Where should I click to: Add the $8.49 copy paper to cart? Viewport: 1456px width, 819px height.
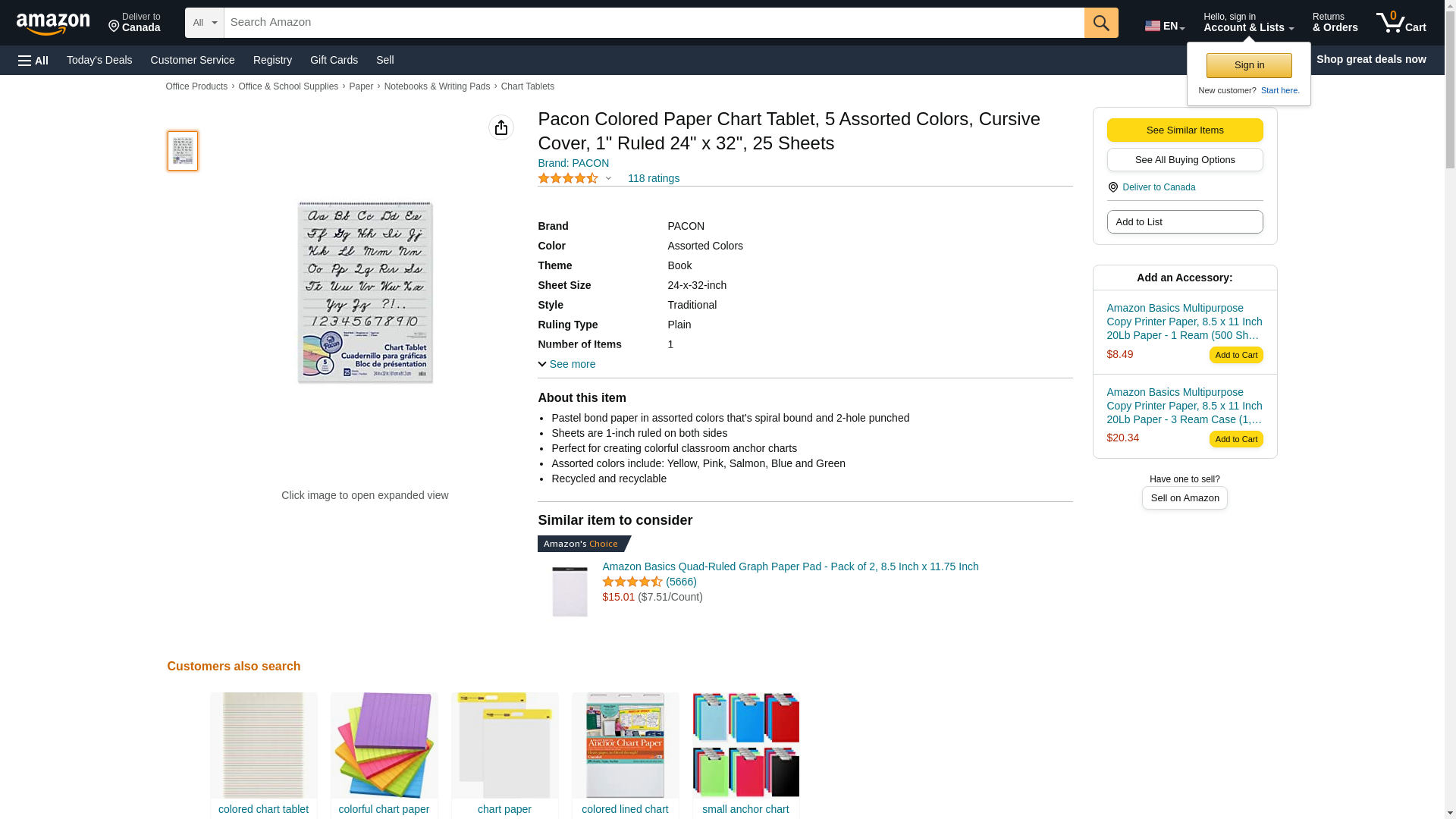coord(1236,355)
